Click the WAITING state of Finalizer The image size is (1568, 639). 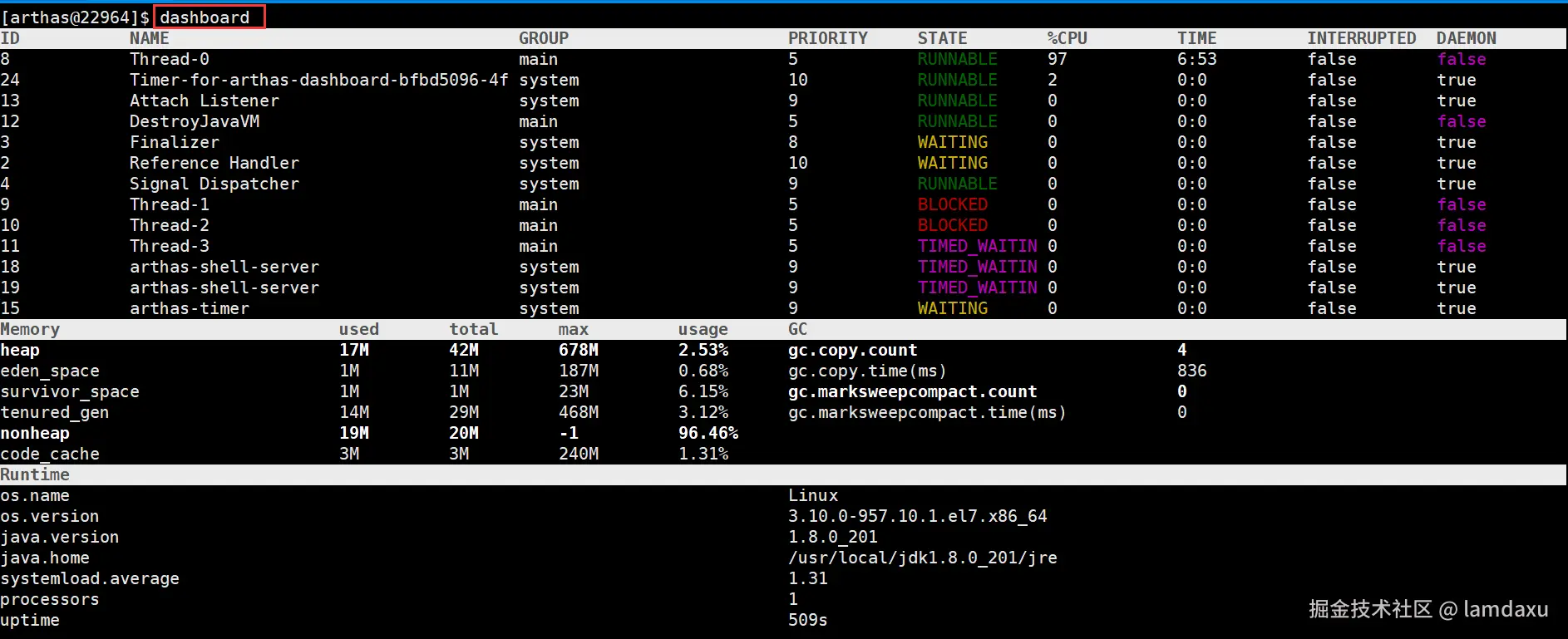953,142
